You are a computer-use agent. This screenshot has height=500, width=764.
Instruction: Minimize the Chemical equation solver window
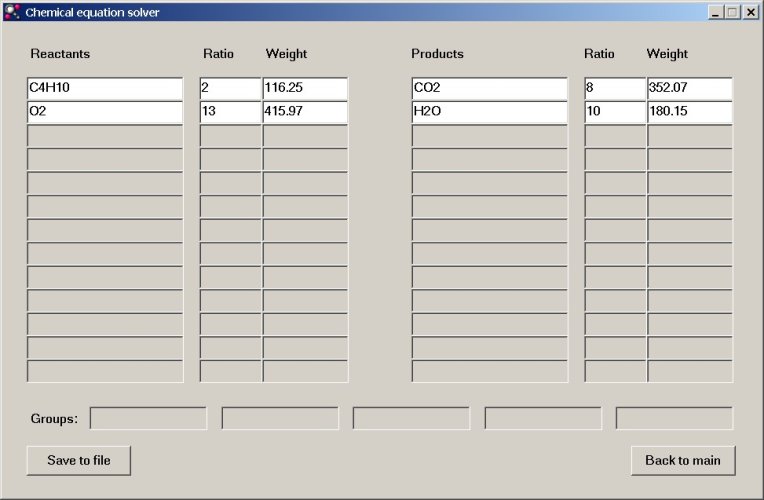715,12
